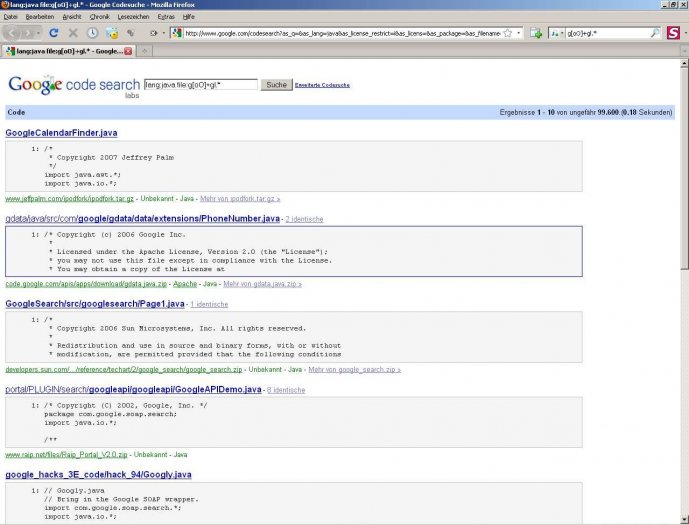
Task: Reload the page with the refresh icon
Action: (x=54, y=33)
